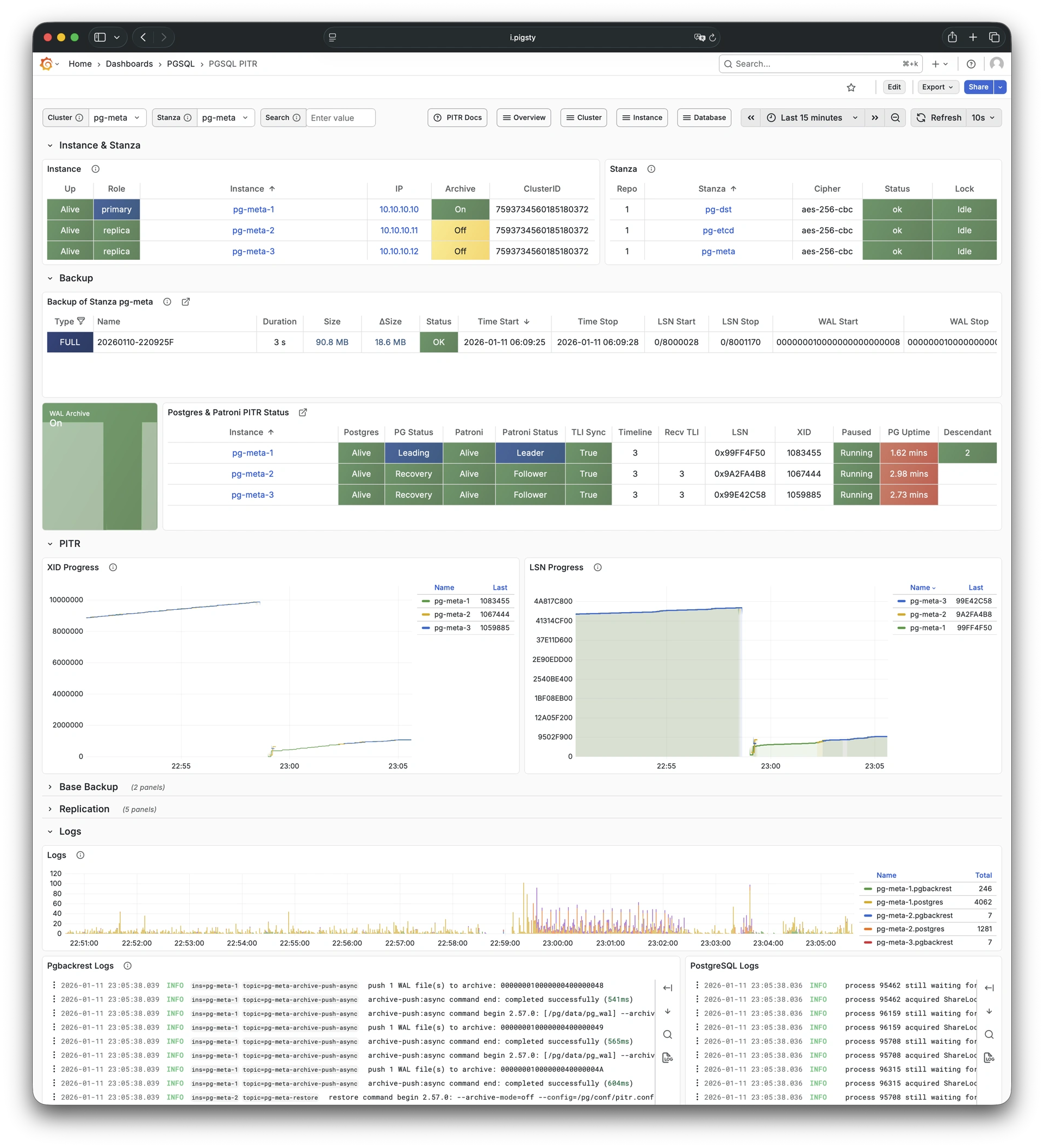Open the Last 15 minutes time range dropdown

pyautogui.click(x=812, y=117)
